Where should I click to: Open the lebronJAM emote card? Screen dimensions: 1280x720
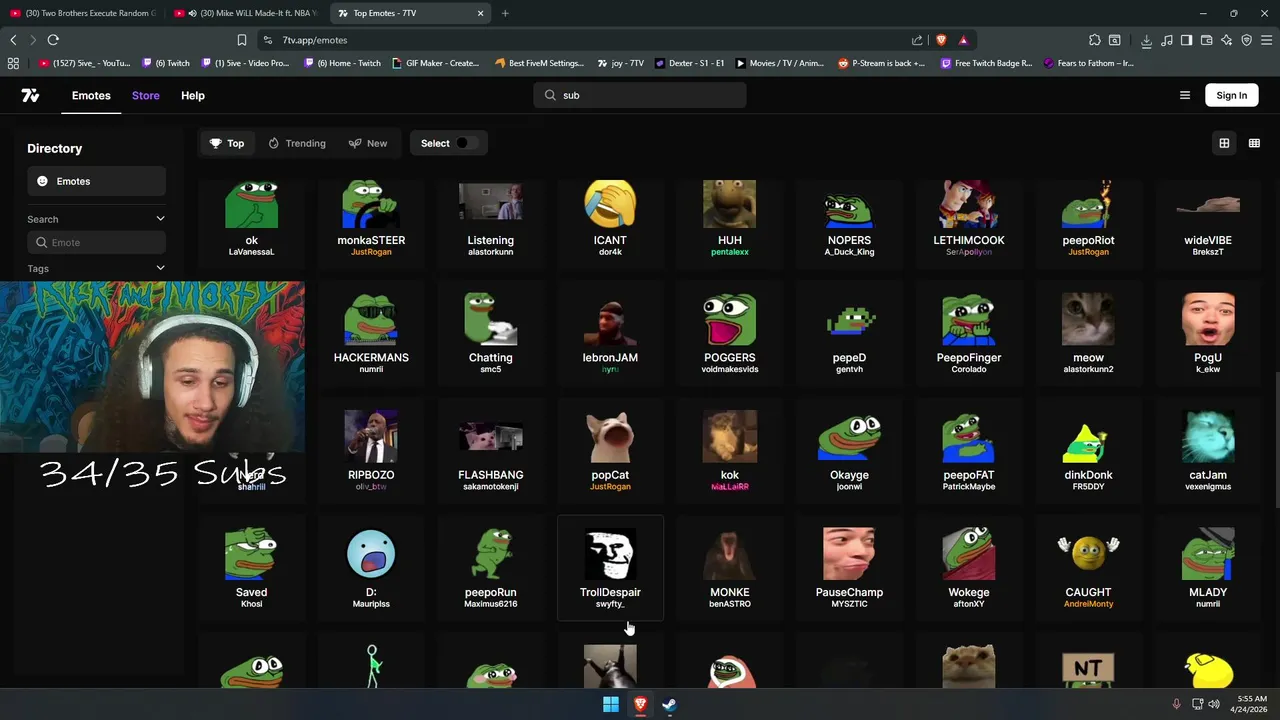click(x=610, y=333)
